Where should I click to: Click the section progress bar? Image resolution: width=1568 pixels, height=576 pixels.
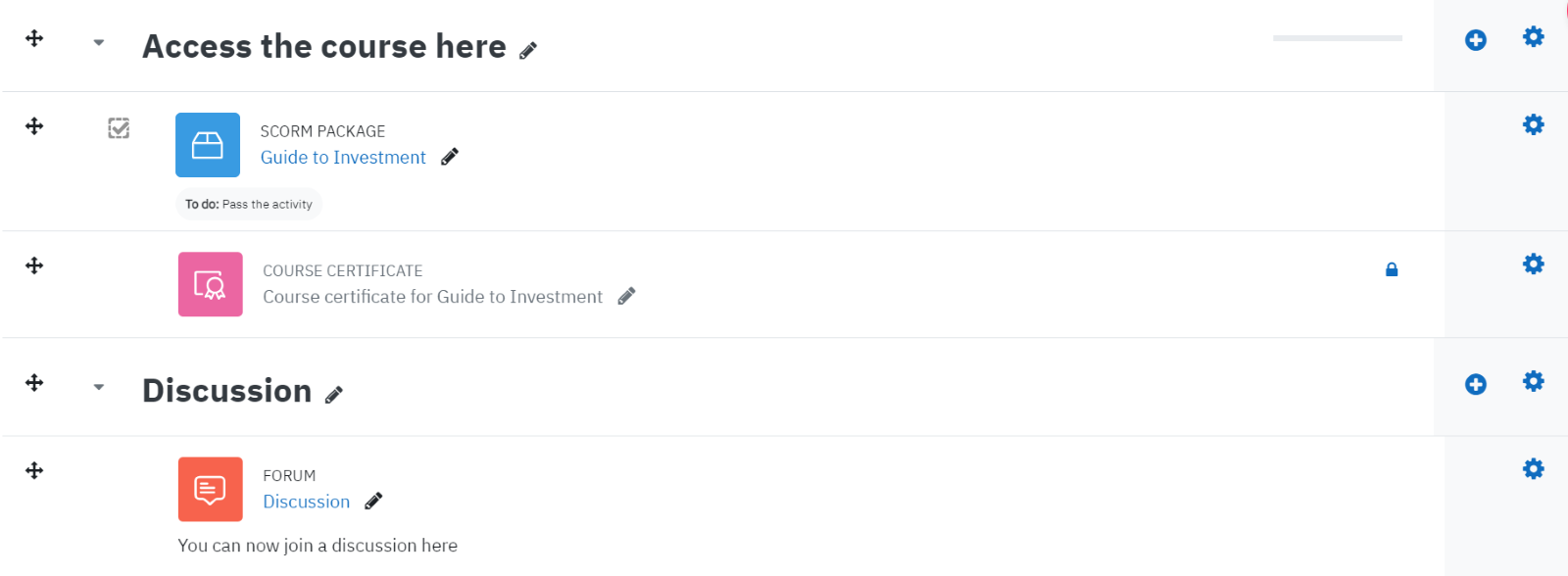pyautogui.click(x=1338, y=38)
